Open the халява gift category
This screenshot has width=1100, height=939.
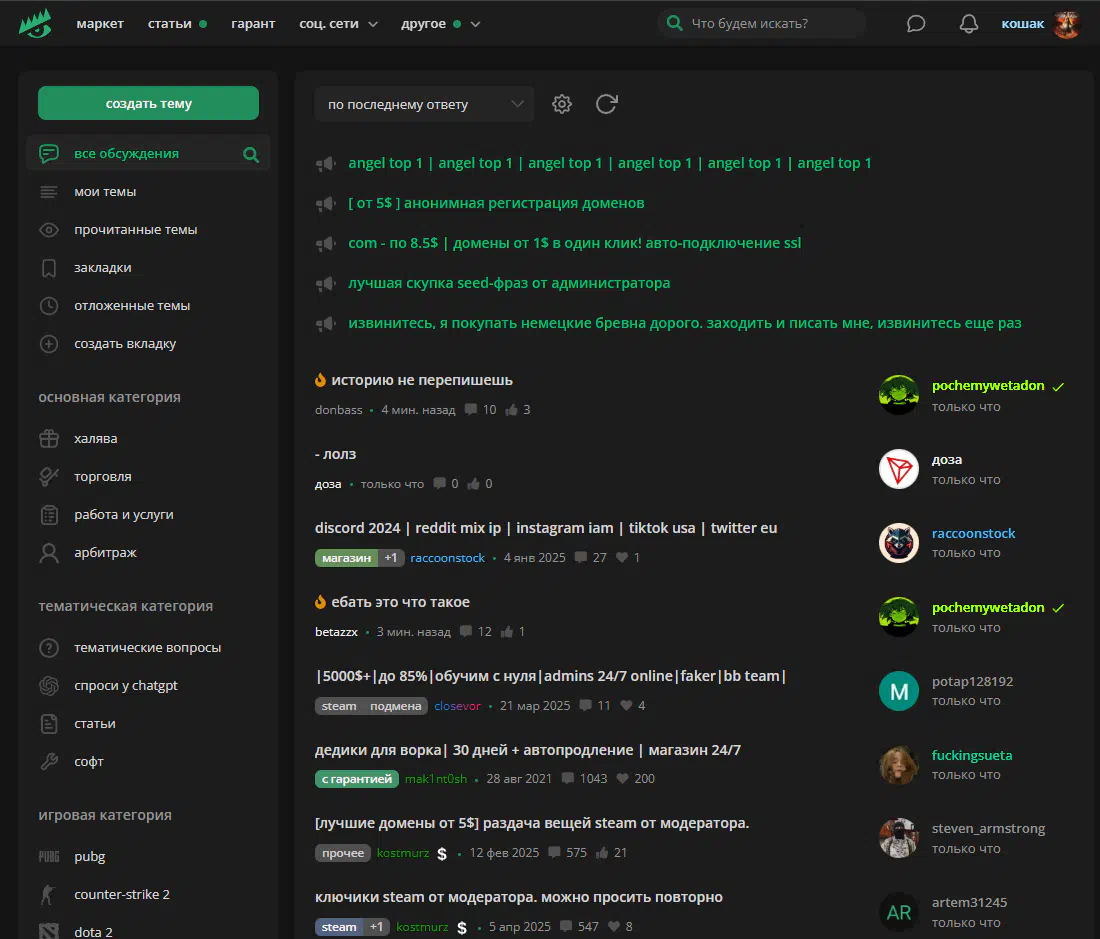(x=95, y=439)
